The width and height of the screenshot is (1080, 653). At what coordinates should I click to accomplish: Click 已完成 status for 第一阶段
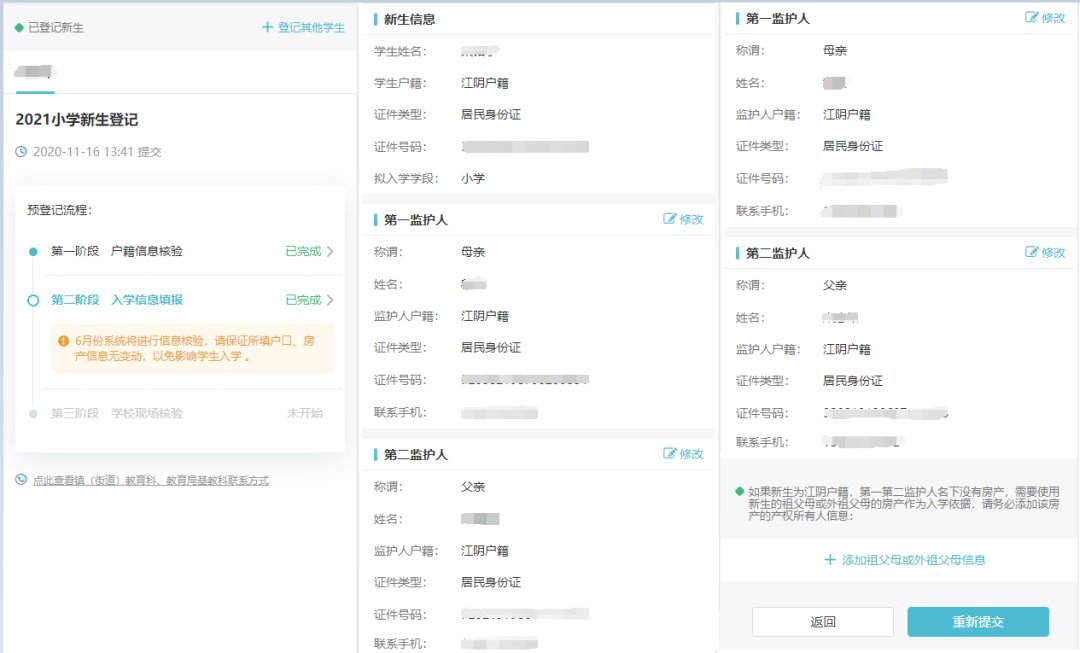pyautogui.click(x=304, y=251)
